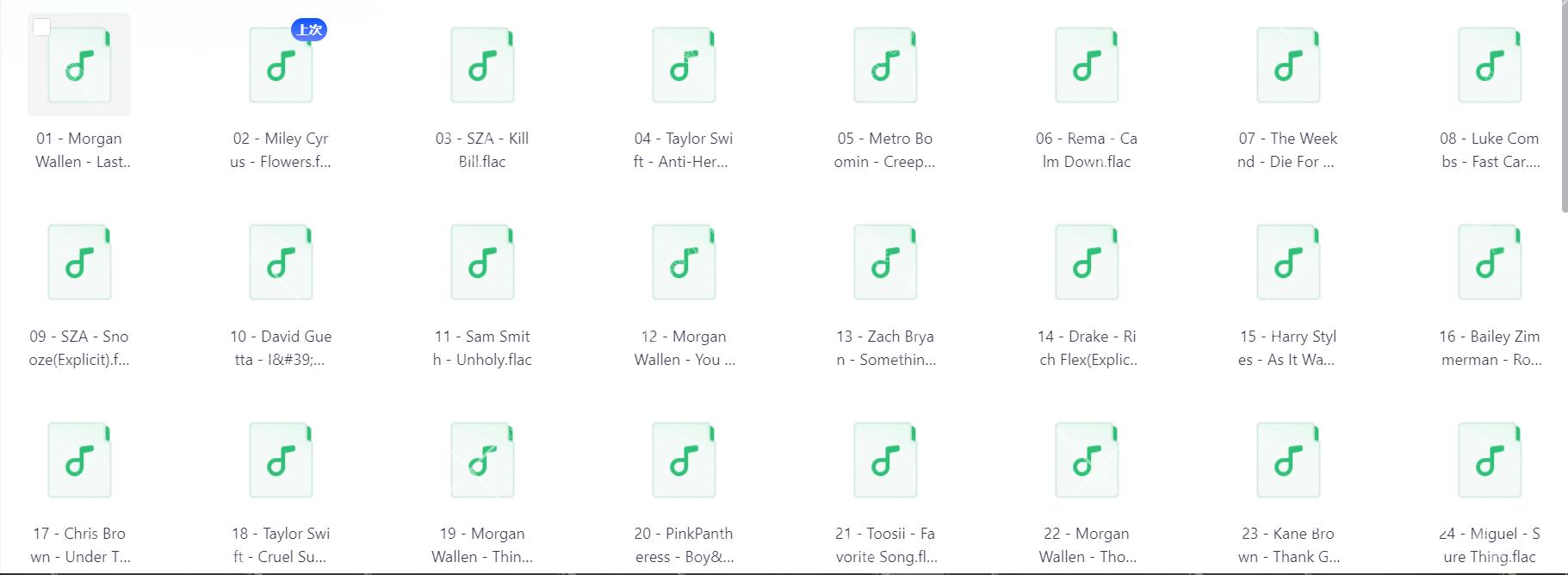Viewport: 1568px width, 575px height.
Task: Click the 21 - Toosii Favorite Song file icon
Action: coord(885,461)
